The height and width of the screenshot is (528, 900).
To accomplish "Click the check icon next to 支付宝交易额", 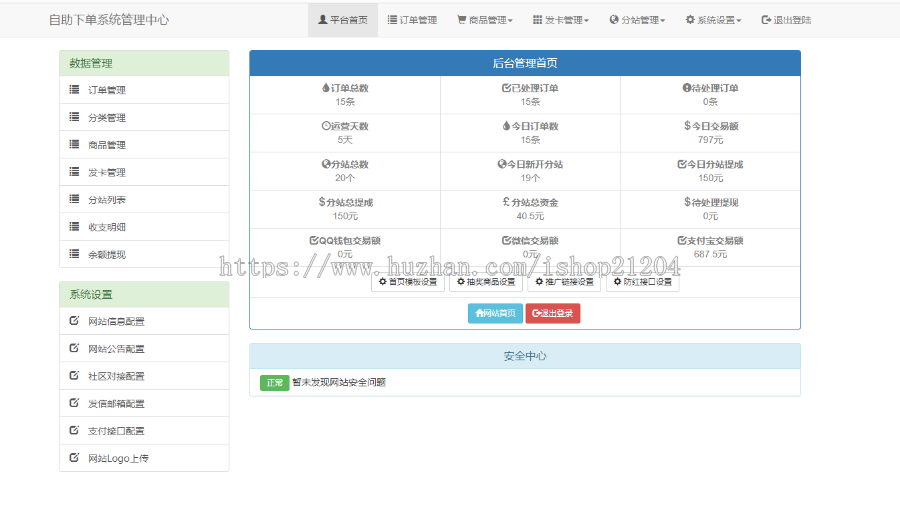I will pos(682,240).
